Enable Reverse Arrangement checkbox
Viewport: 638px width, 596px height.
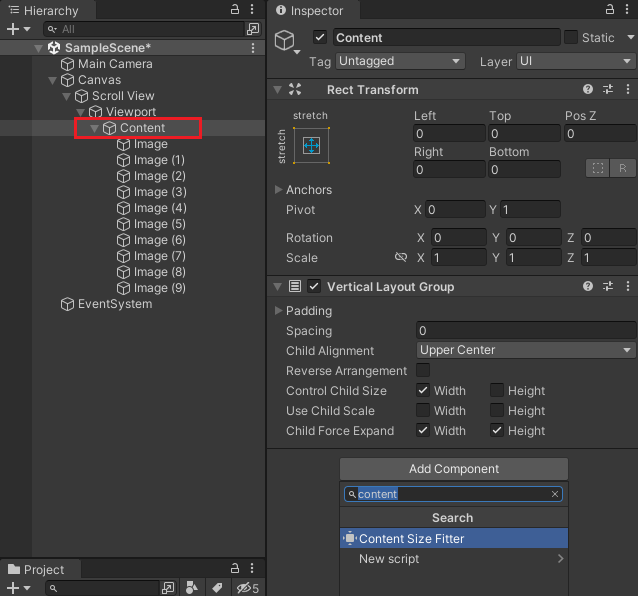pos(423,370)
